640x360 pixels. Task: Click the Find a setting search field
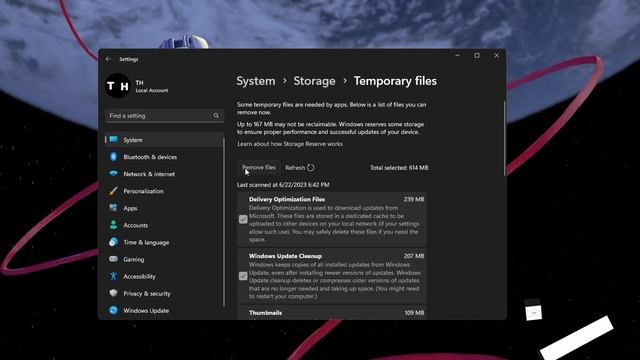click(x=164, y=116)
